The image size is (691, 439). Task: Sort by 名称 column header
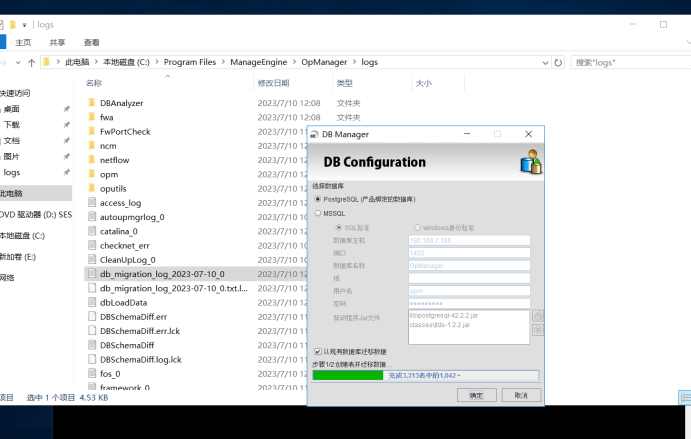94,83
